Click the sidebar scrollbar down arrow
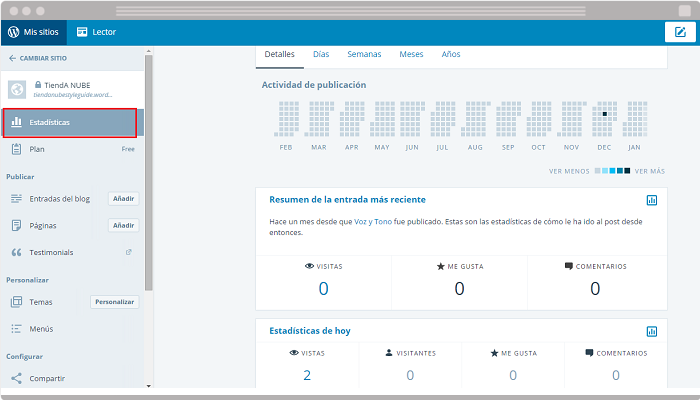The width and height of the screenshot is (700, 400). pyautogui.click(x=149, y=385)
